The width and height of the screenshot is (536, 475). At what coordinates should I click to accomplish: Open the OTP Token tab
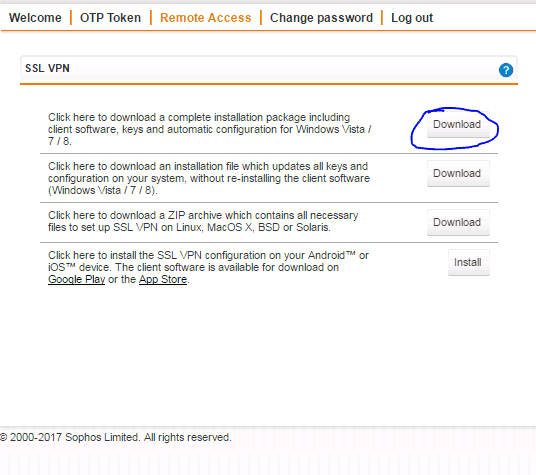click(x=110, y=18)
